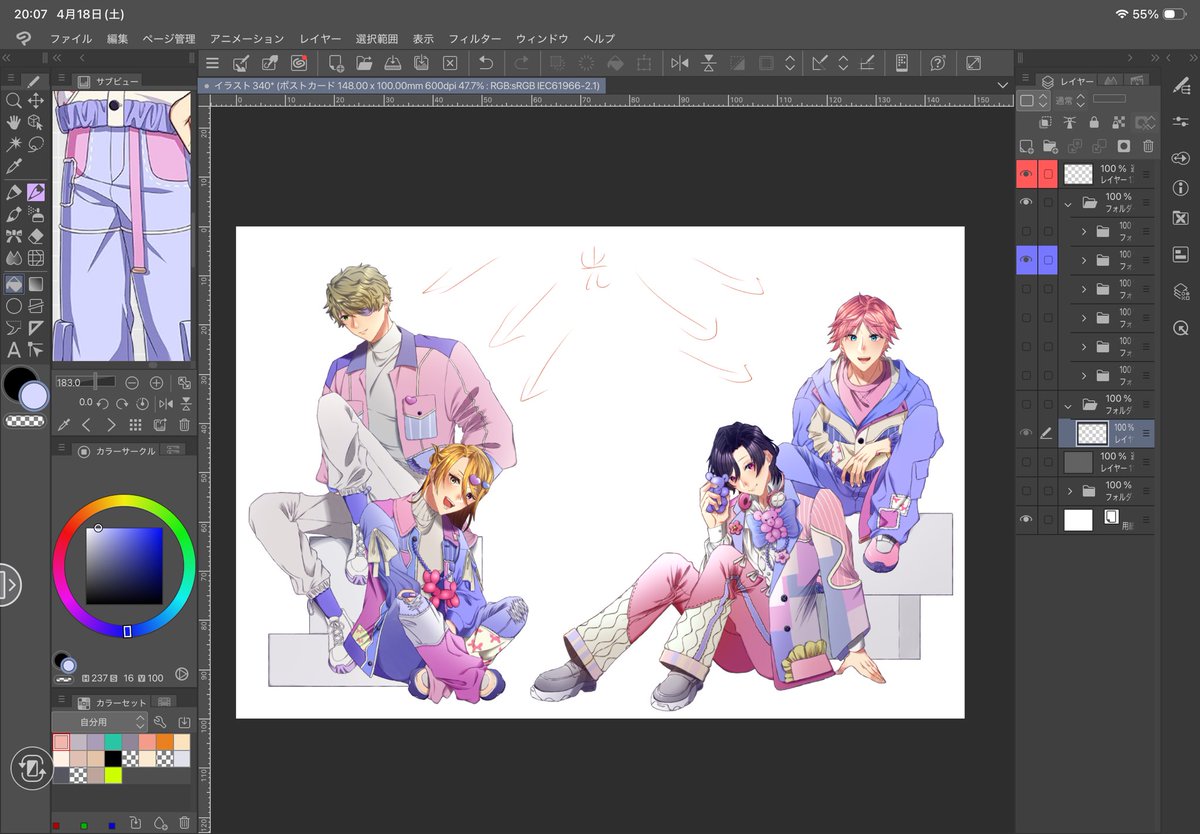Screen dimensions: 1200x834
Task: Select the Eraser tool
Action: (x=34, y=236)
